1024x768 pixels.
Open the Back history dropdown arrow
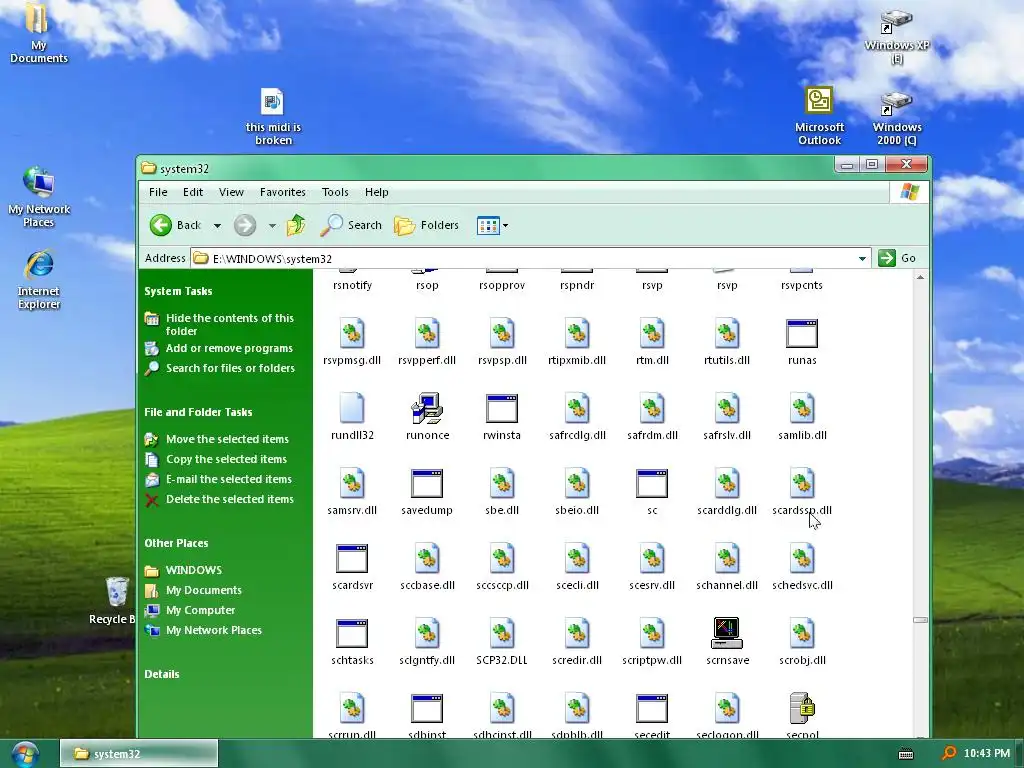tap(217, 226)
